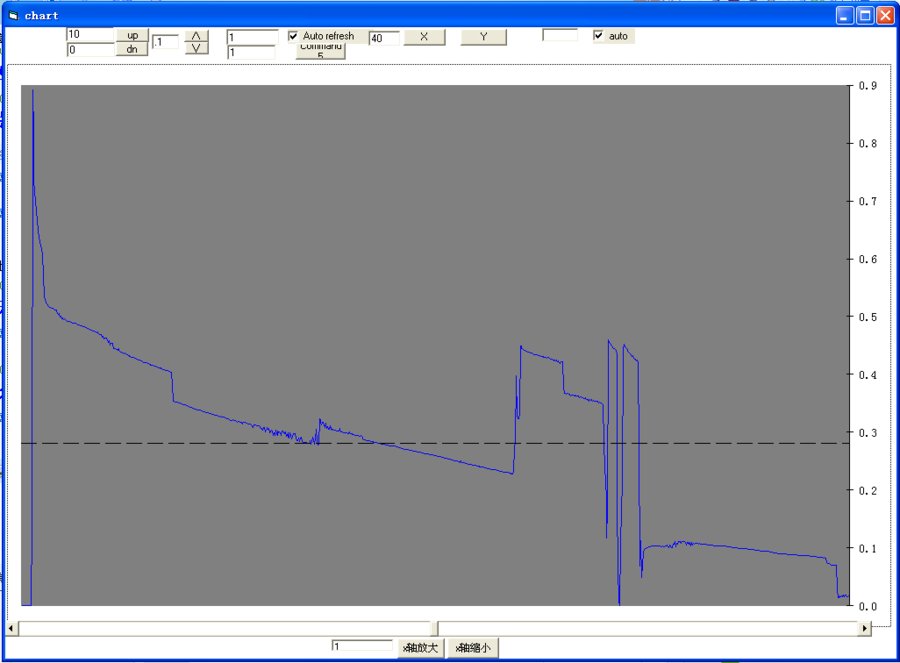Minimize the chart window

(x=844, y=15)
